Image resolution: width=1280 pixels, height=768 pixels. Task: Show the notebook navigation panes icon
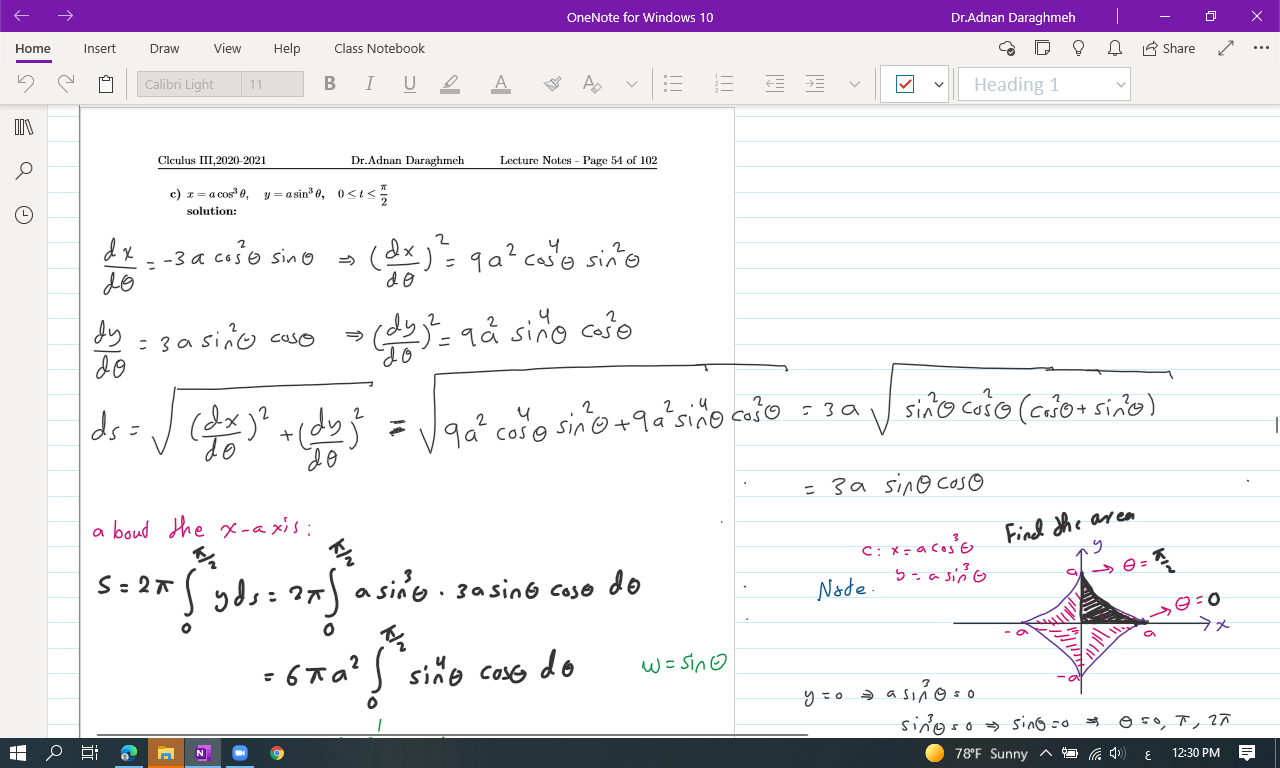(x=24, y=127)
